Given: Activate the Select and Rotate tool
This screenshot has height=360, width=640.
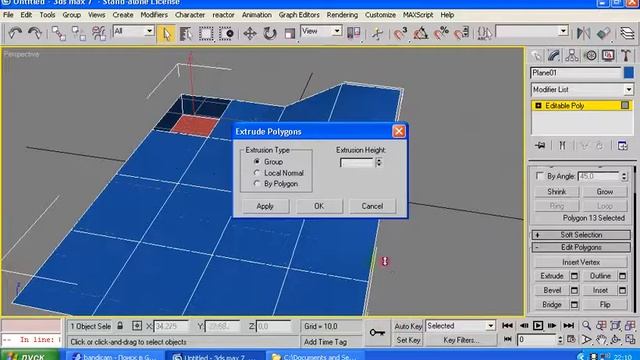Looking at the screenshot, I should 269,33.
